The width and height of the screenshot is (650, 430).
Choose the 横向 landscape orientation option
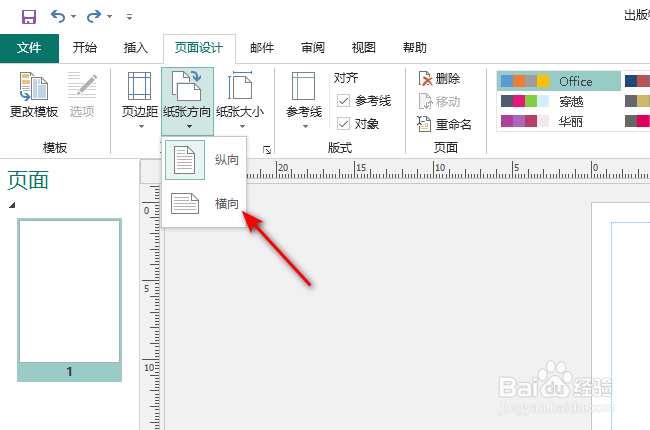tap(204, 204)
